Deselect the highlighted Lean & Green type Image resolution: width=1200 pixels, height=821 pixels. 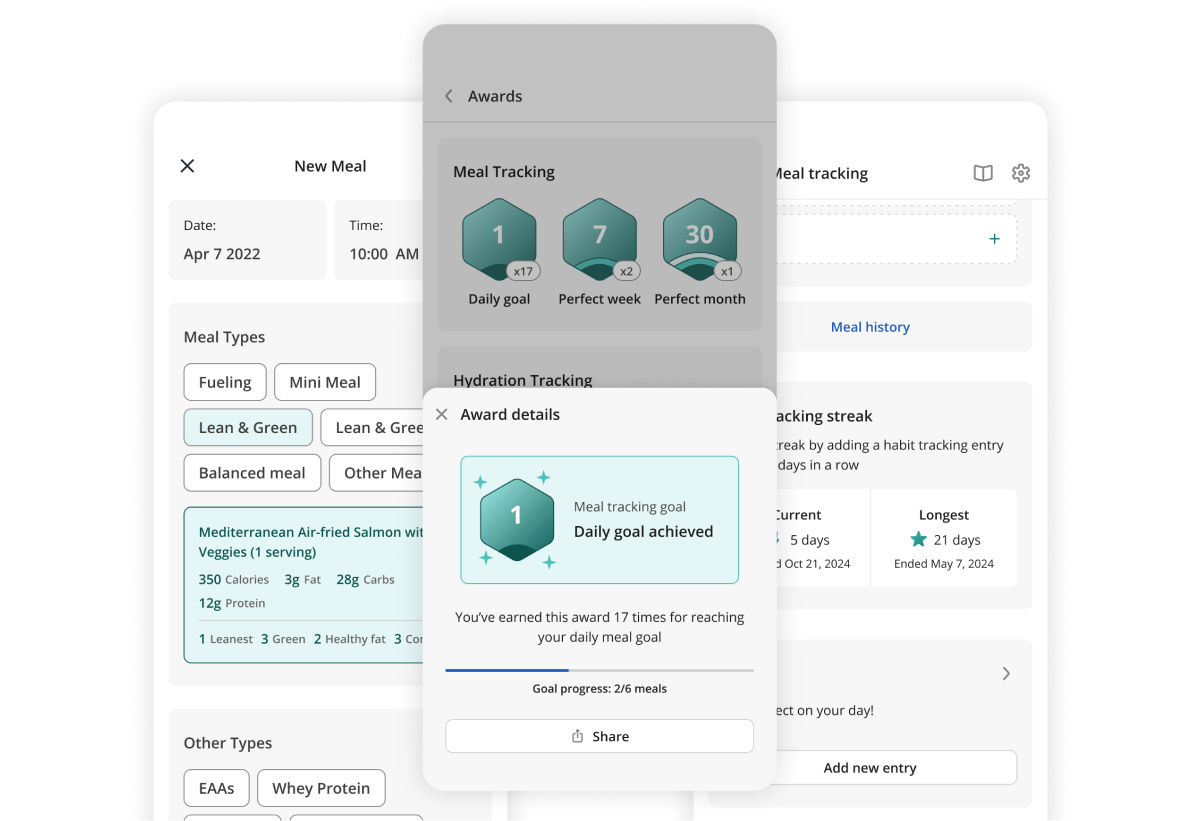point(248,427)
